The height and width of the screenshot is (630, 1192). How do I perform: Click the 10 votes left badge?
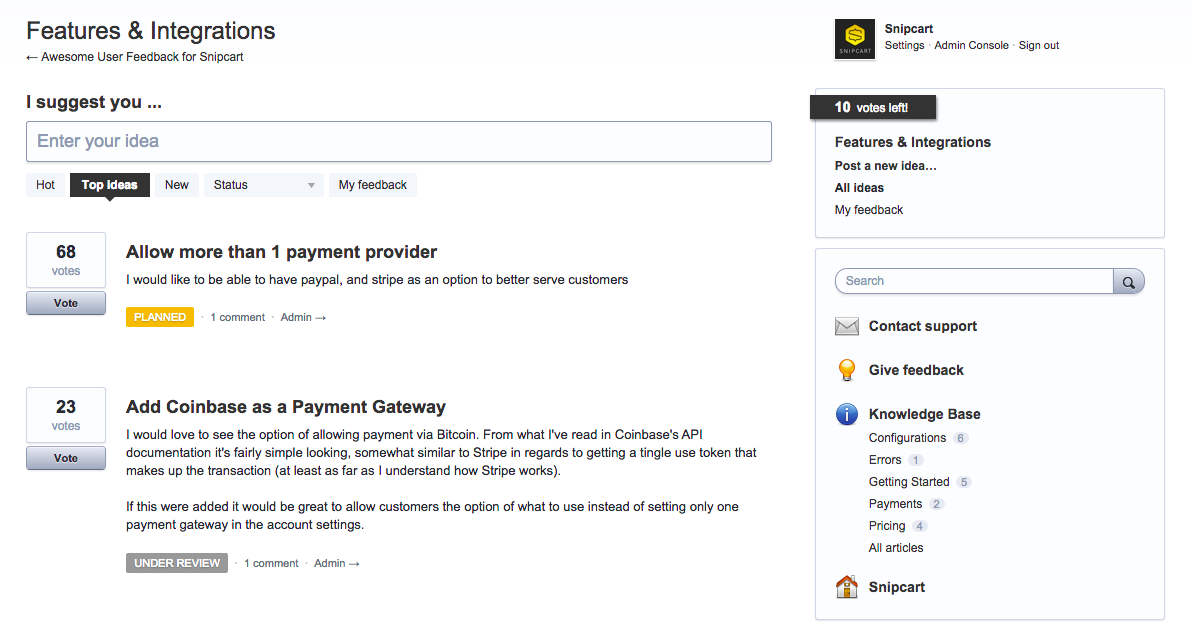(873, 107)
